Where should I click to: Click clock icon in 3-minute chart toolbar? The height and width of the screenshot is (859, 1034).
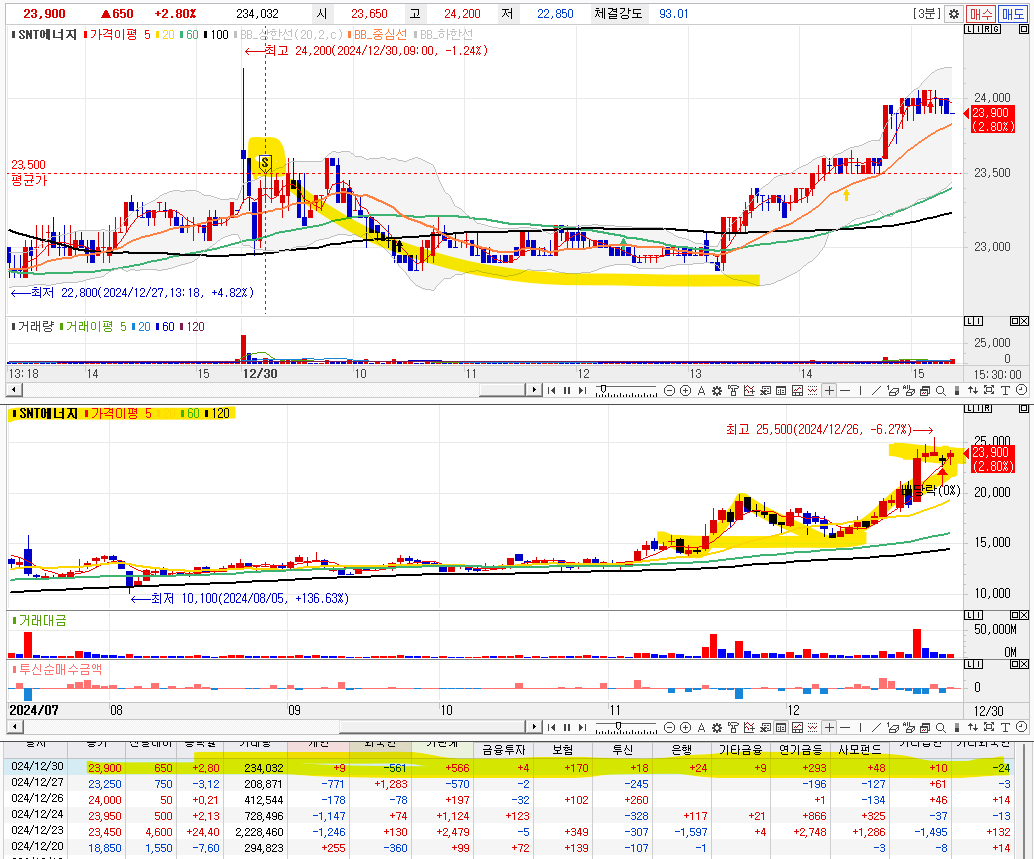click(x=1021, y=390)
